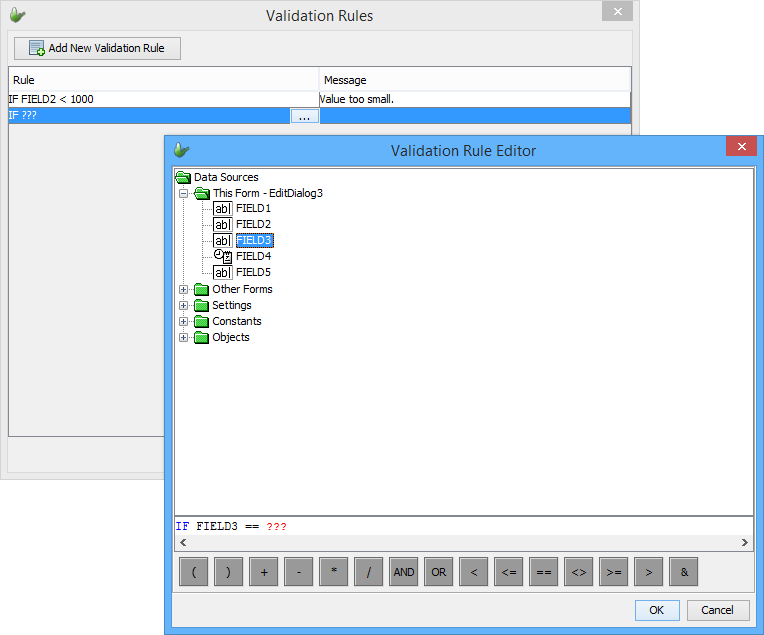Open the rule editor ellipsis button
This screenshot has width=764, height=635.
(304, 116)
